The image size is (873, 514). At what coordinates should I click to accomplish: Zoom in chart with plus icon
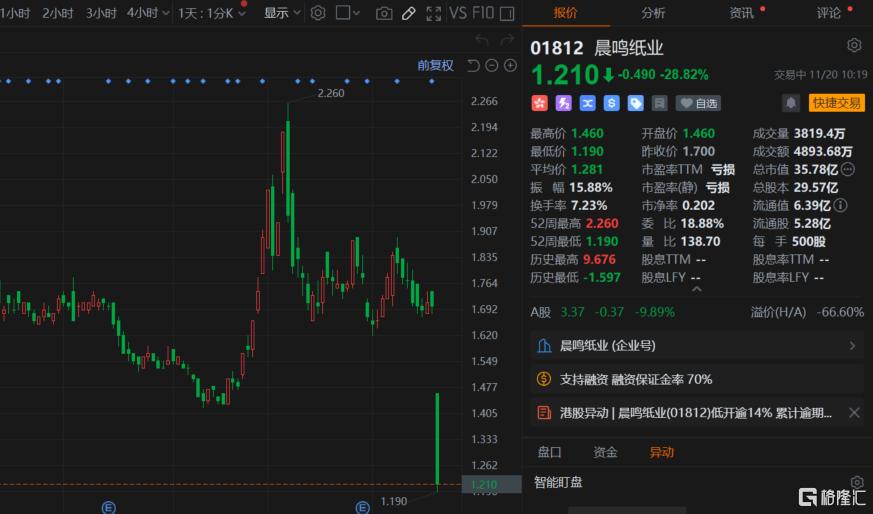tap(511, 66)
